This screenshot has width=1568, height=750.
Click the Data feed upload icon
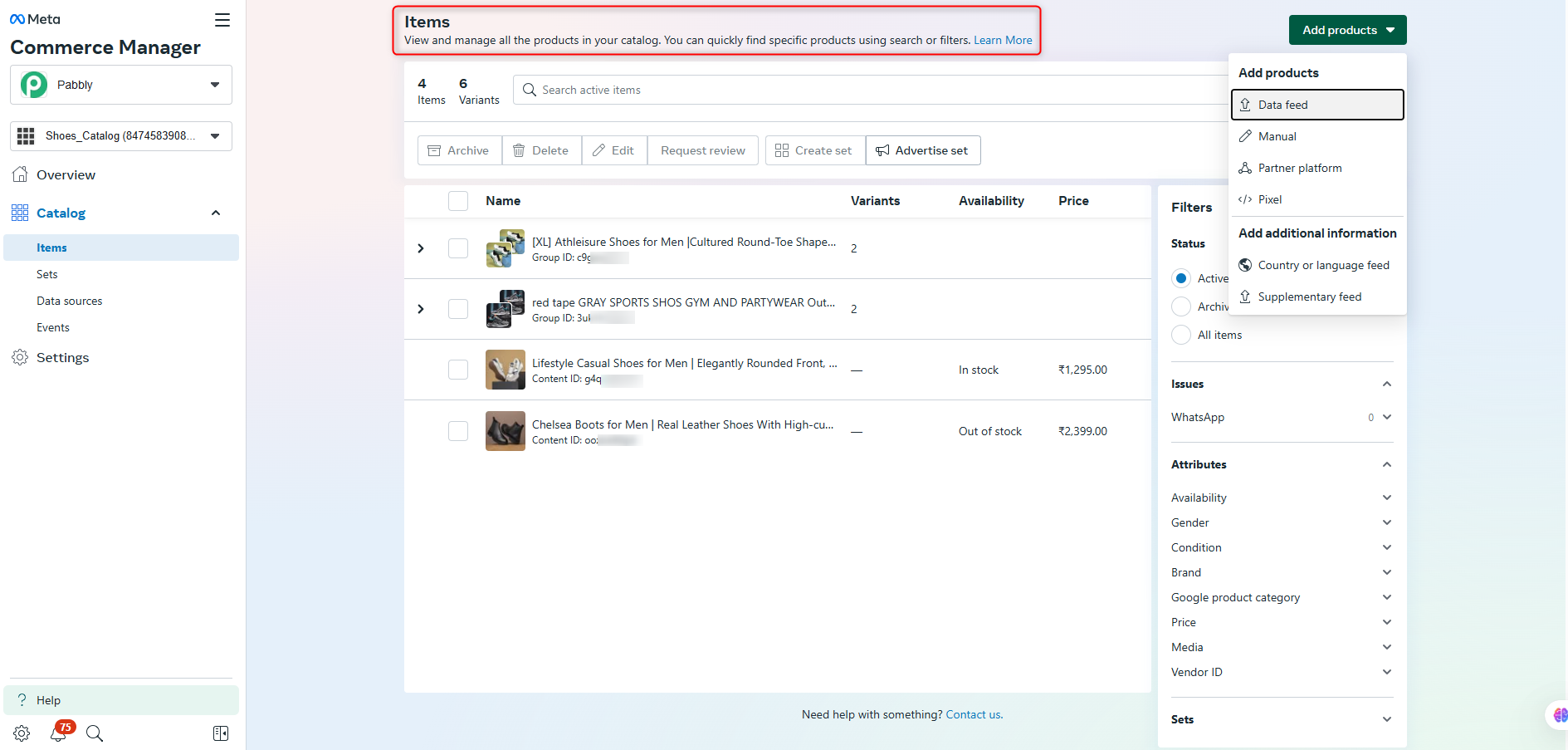click(x=1245, y=105)
